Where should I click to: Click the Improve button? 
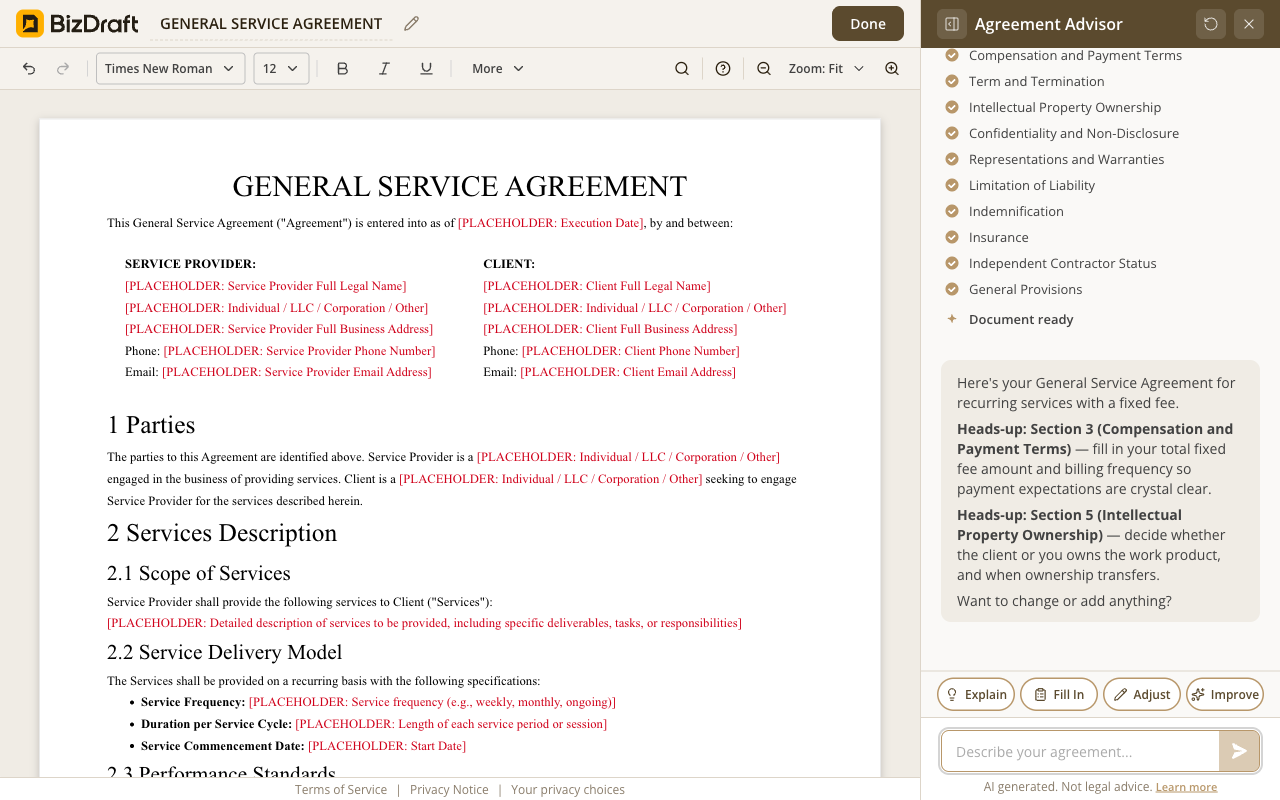click(x=1225, y=694)
